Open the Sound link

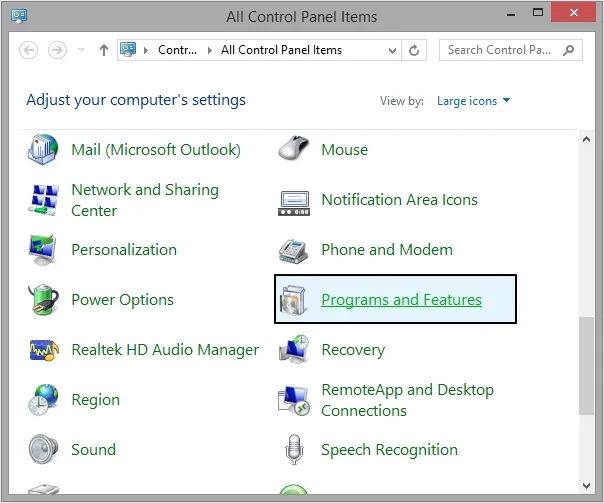(x=94, y=449)
